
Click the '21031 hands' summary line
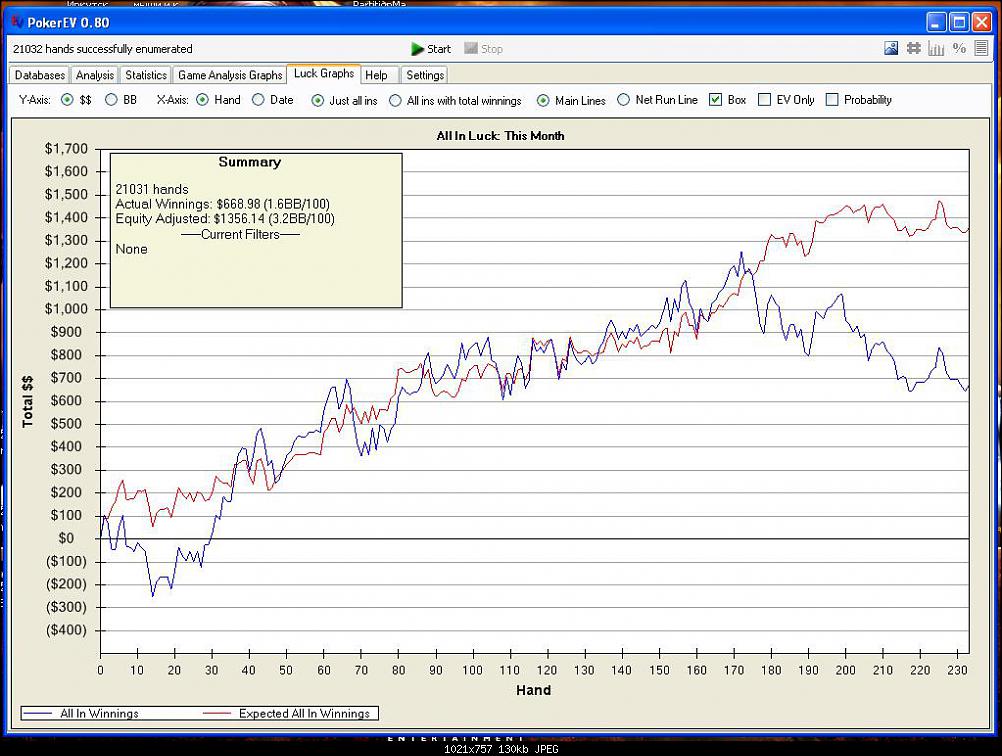tap(152, 189)
